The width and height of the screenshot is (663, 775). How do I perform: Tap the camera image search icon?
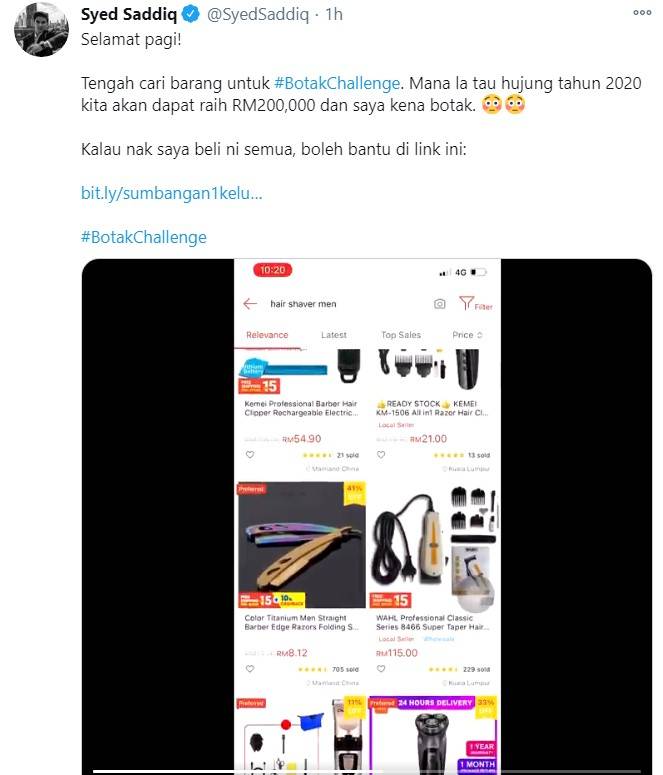tap(439, 304)
